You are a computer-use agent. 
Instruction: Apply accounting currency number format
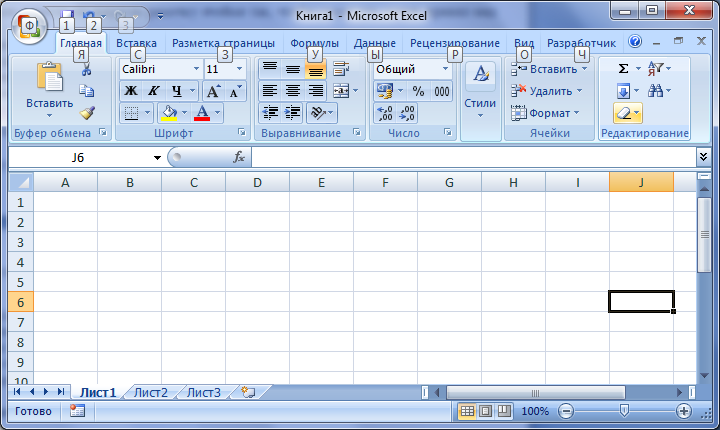click(x=385, y=91)
